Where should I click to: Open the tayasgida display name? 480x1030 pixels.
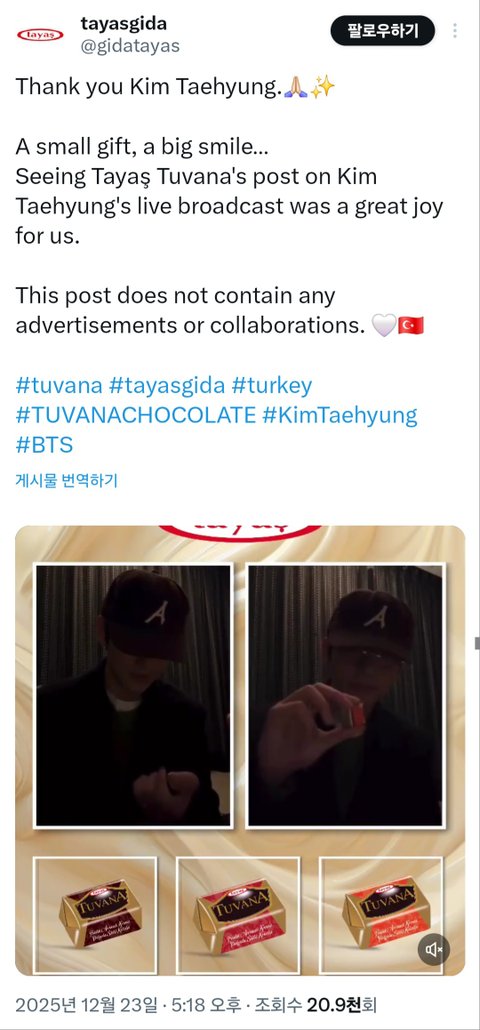[x=123, y=24]
